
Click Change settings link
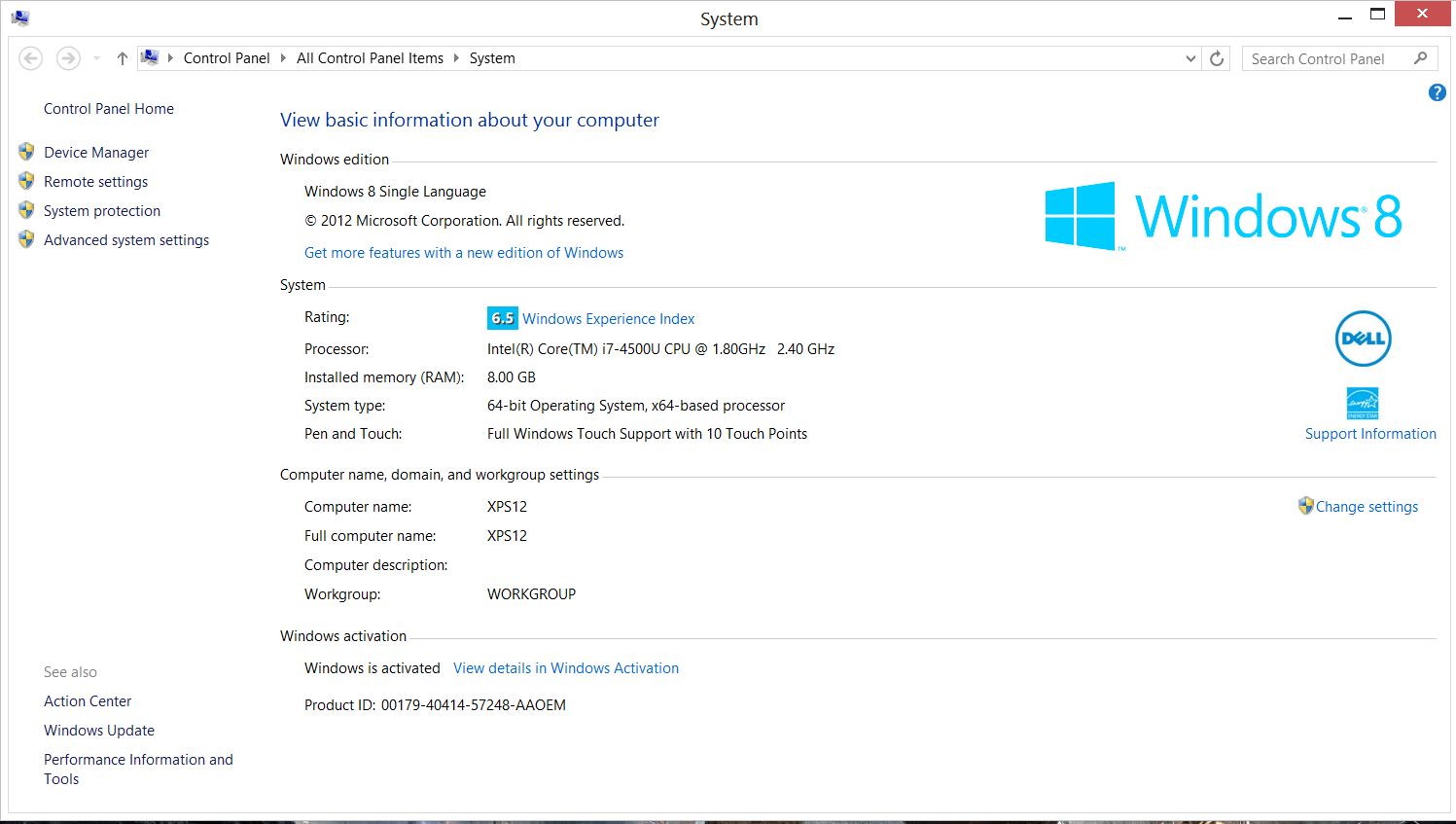click(1367, 507)
